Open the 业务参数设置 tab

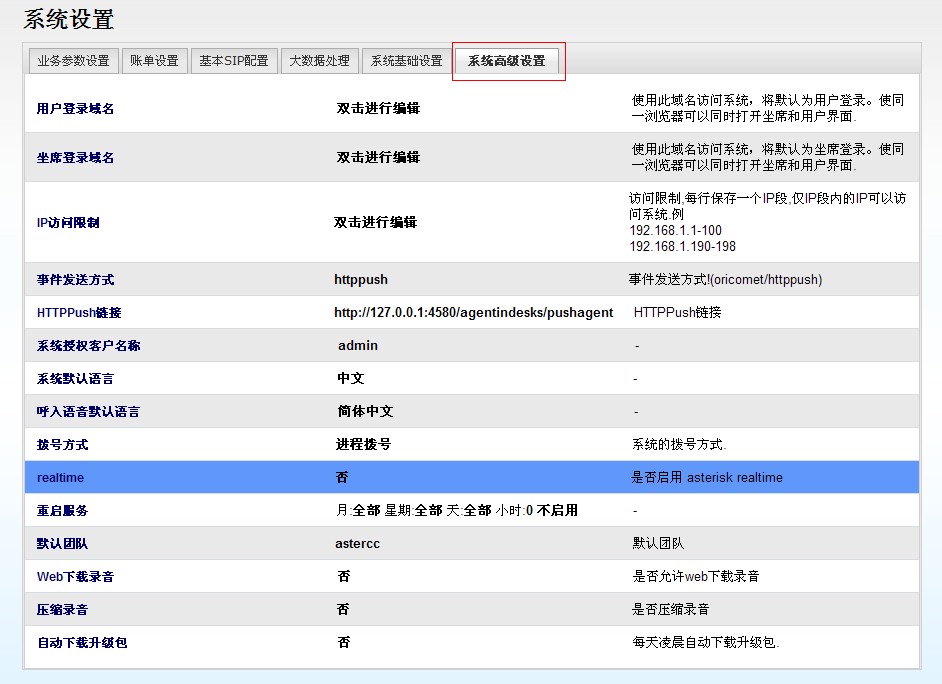pyautogui.click(x=73, y=60)
